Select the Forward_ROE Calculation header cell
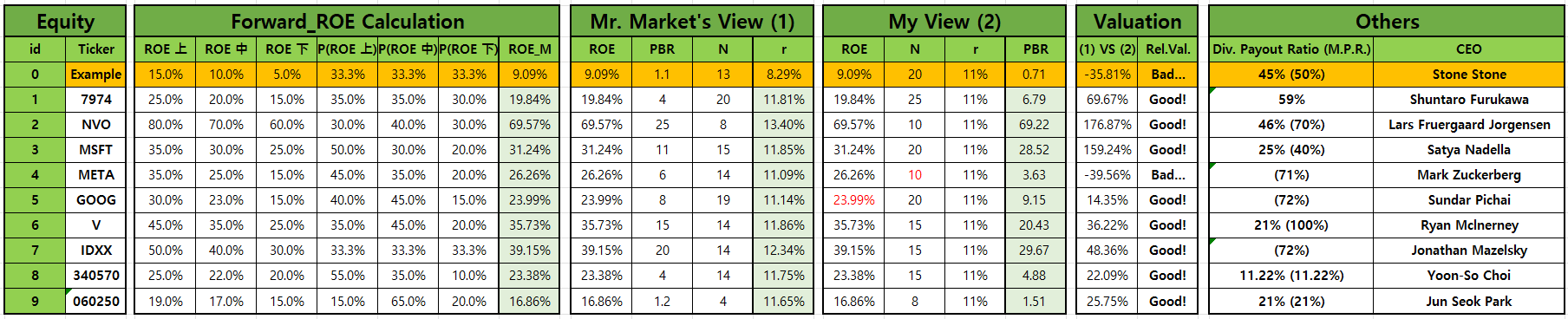The height and width of the screenshot is (319, 1568). (x=347, y=22)
